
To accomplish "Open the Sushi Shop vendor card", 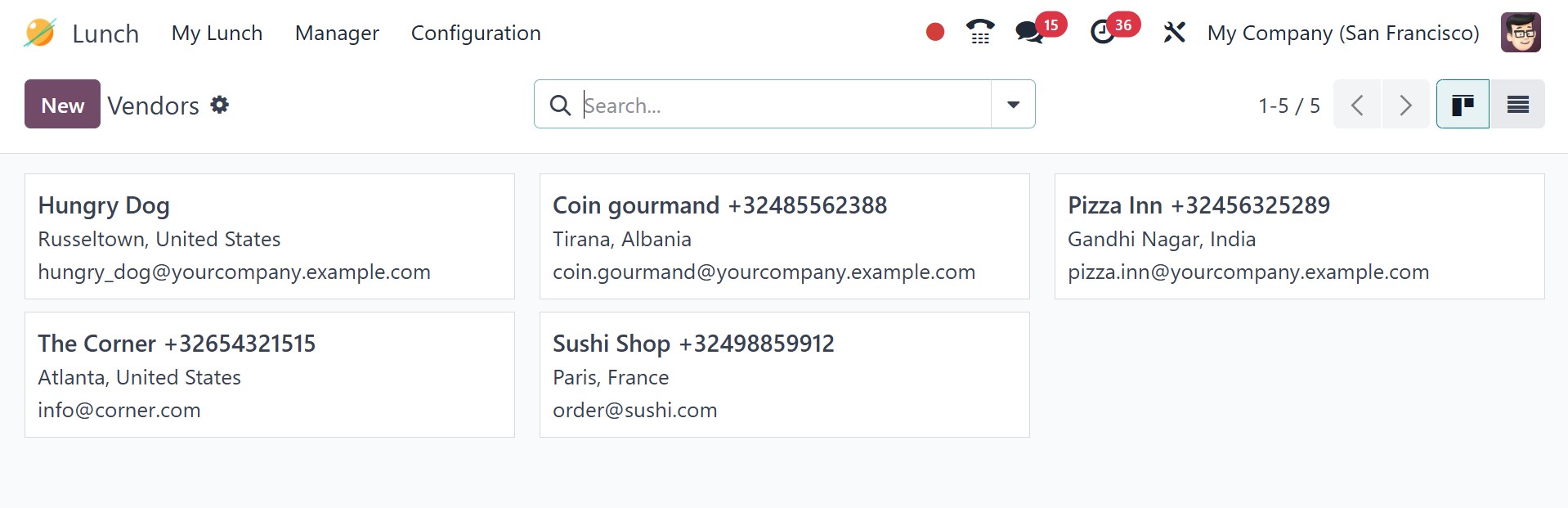I will click(784, 375).
